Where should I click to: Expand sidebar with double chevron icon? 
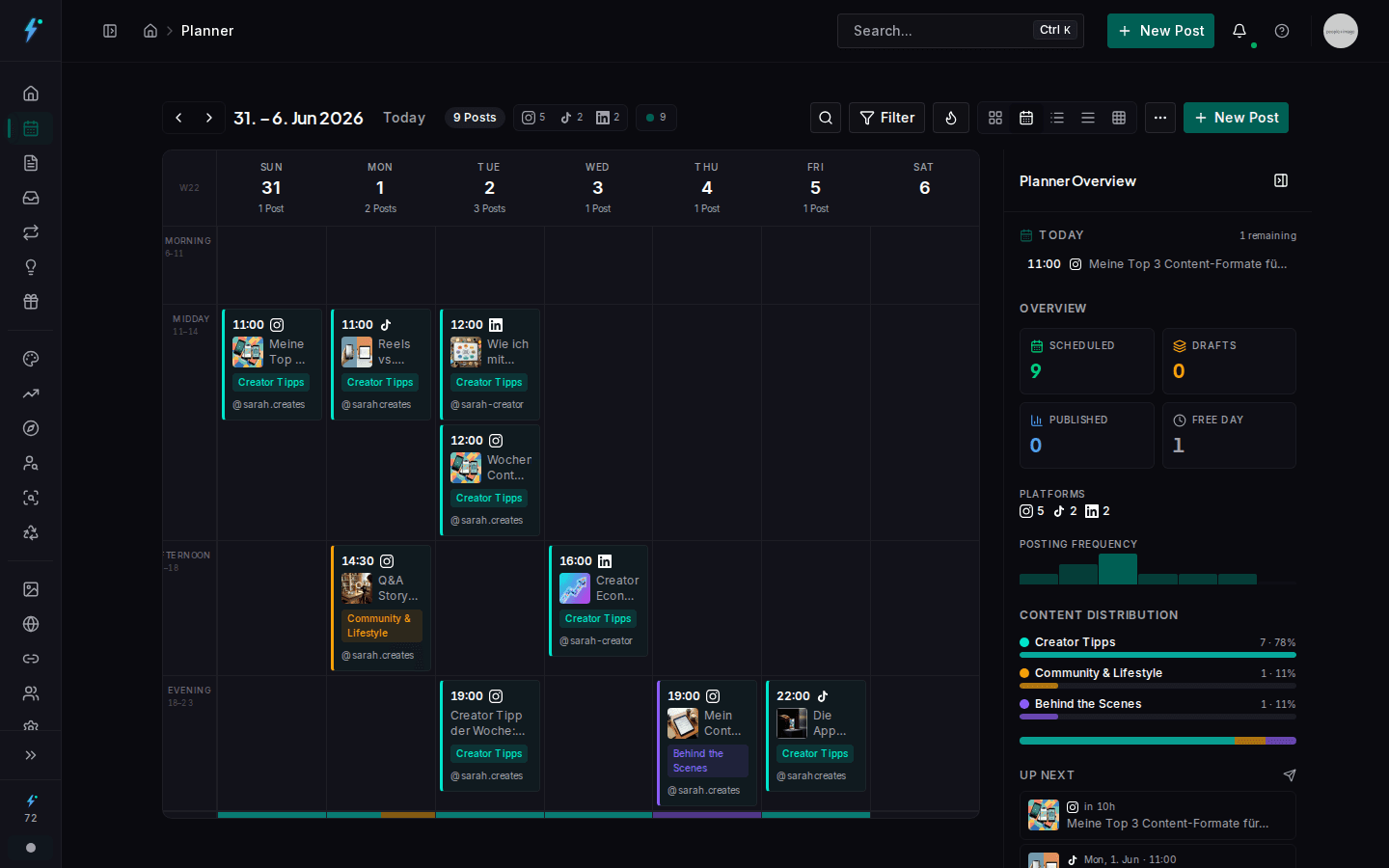[x=31, y=755]
